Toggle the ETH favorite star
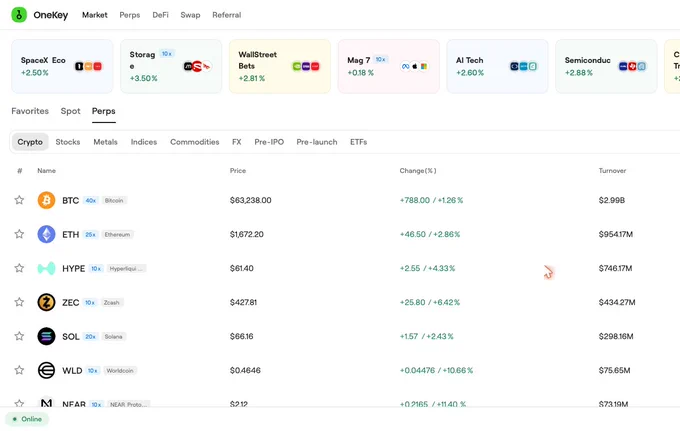Viewport: 680px width, 431px height. coord(19,234)
